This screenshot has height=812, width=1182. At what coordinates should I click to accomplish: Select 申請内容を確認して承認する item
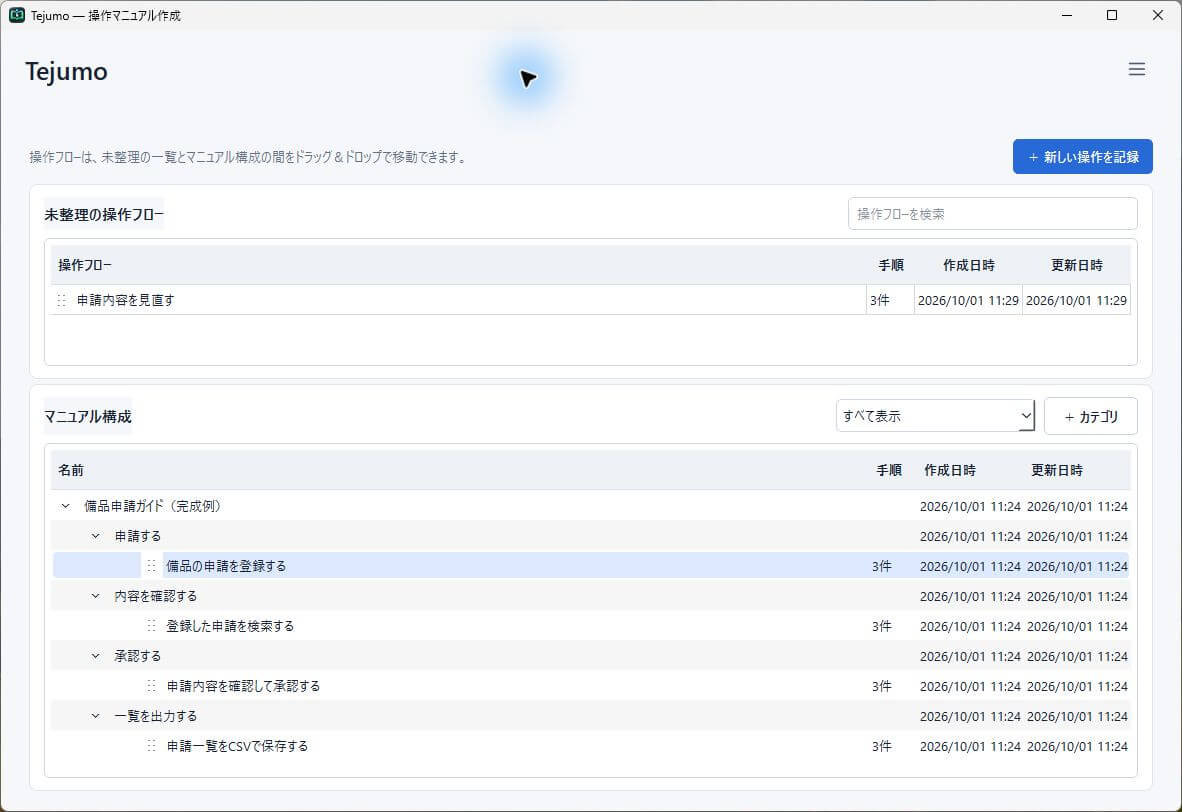click(x=590, y=685)
